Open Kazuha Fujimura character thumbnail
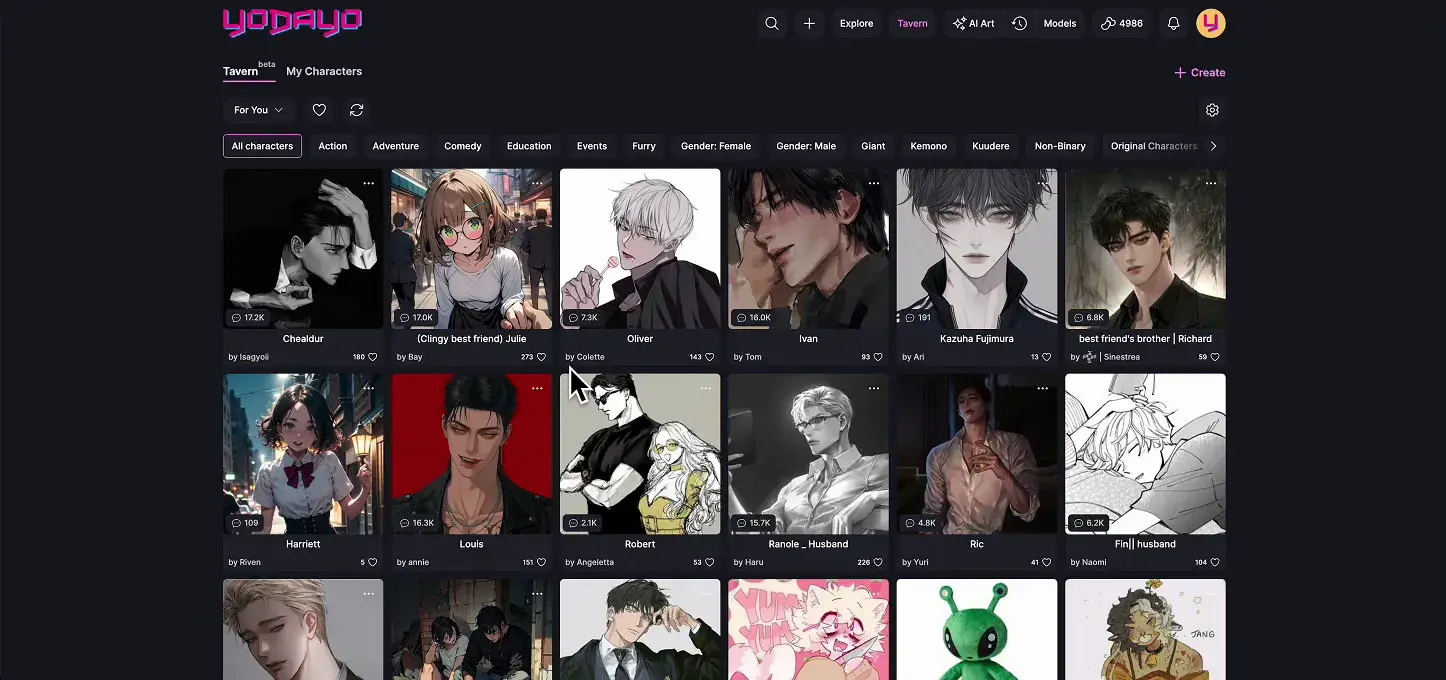Viewport: 1446px width, 680px height. (976, 248)
